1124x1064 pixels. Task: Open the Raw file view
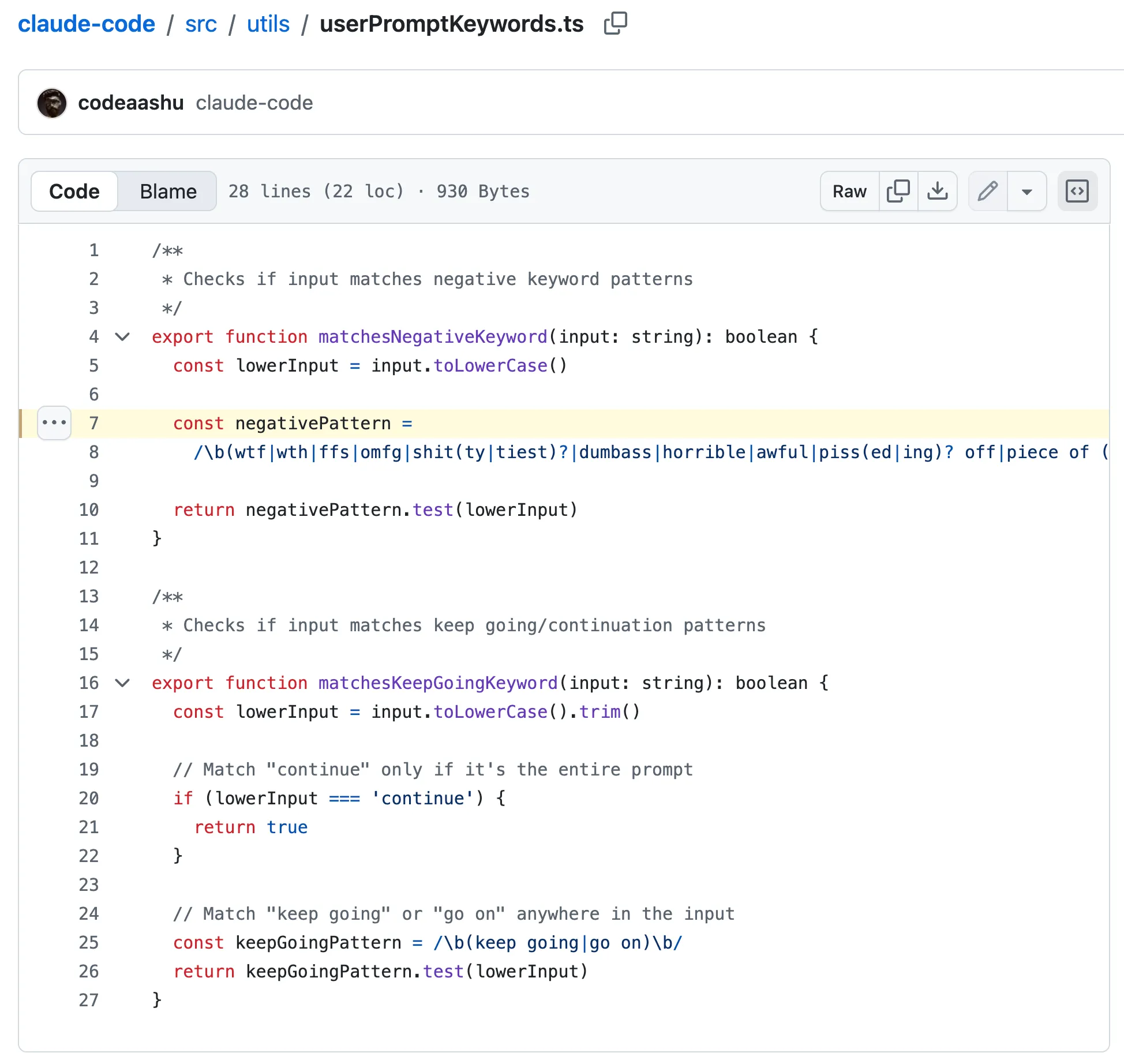tap(849, 191)
